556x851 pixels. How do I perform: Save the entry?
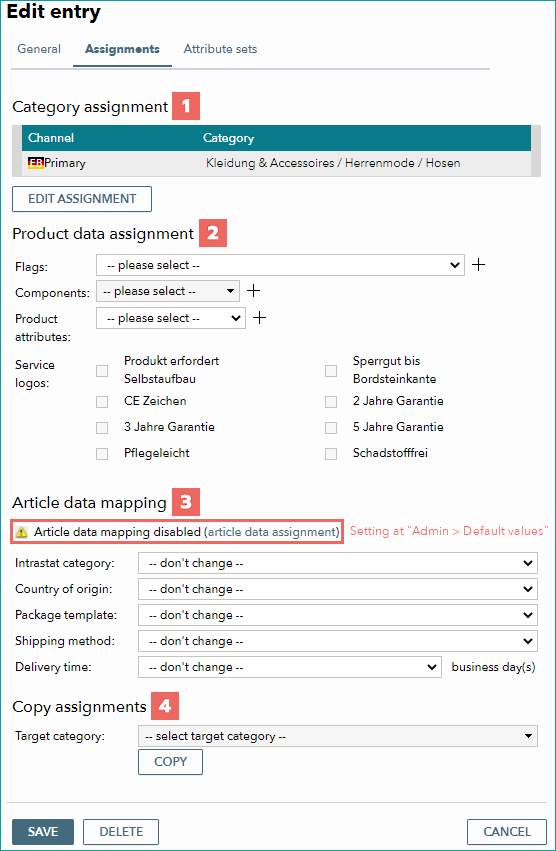pyautogui.click(x=43, y=831)
